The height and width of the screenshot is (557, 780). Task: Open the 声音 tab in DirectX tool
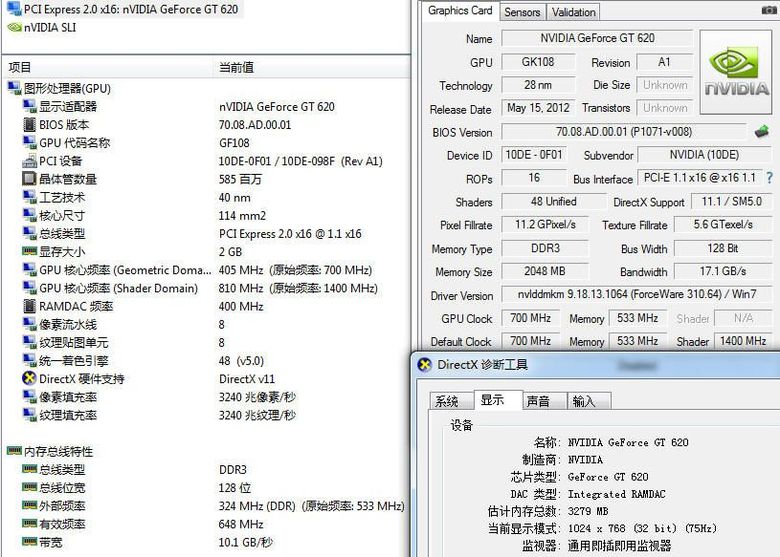click(538, 401)
